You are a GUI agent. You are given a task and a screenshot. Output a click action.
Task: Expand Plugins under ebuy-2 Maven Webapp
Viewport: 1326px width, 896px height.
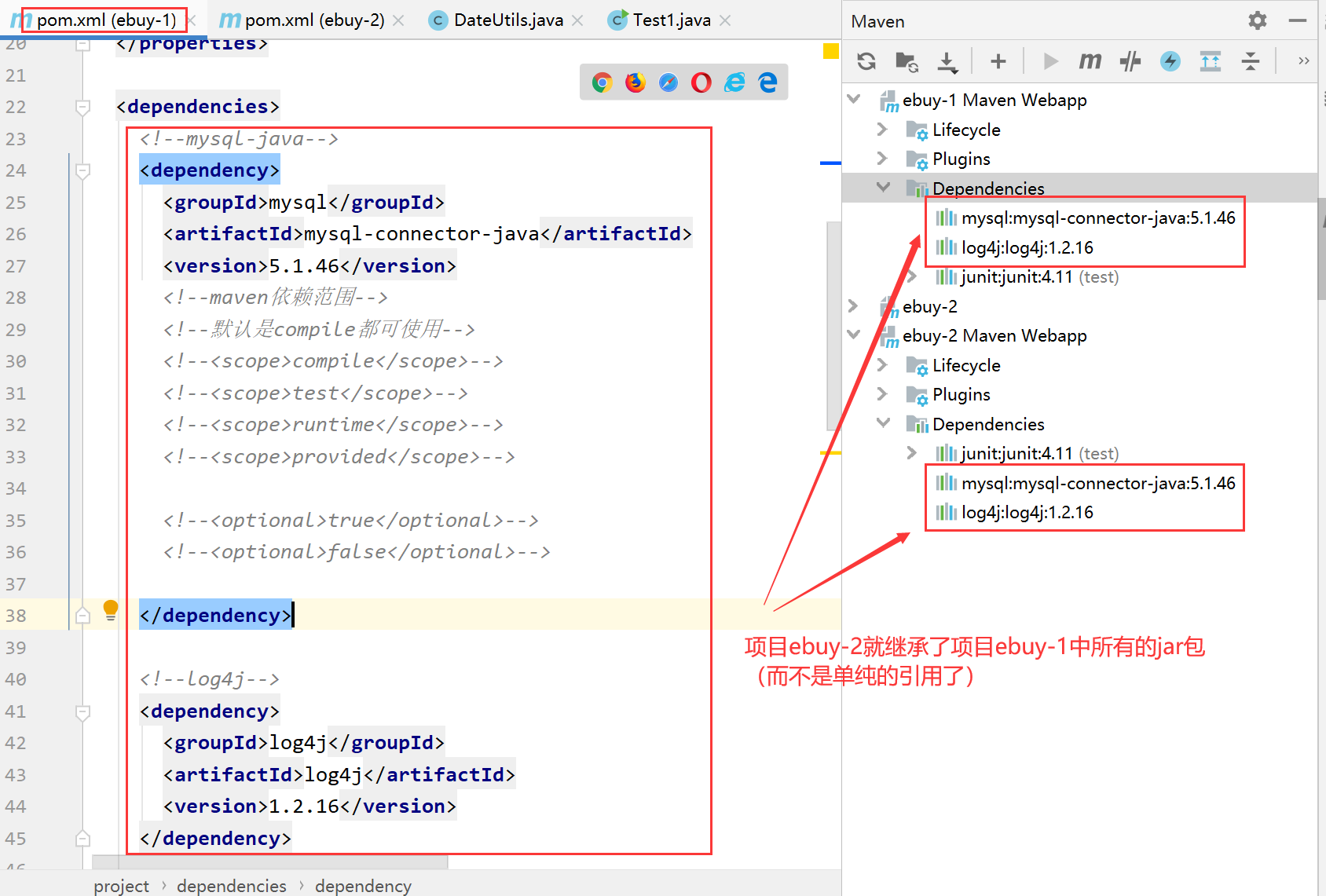tap(882, 393)
